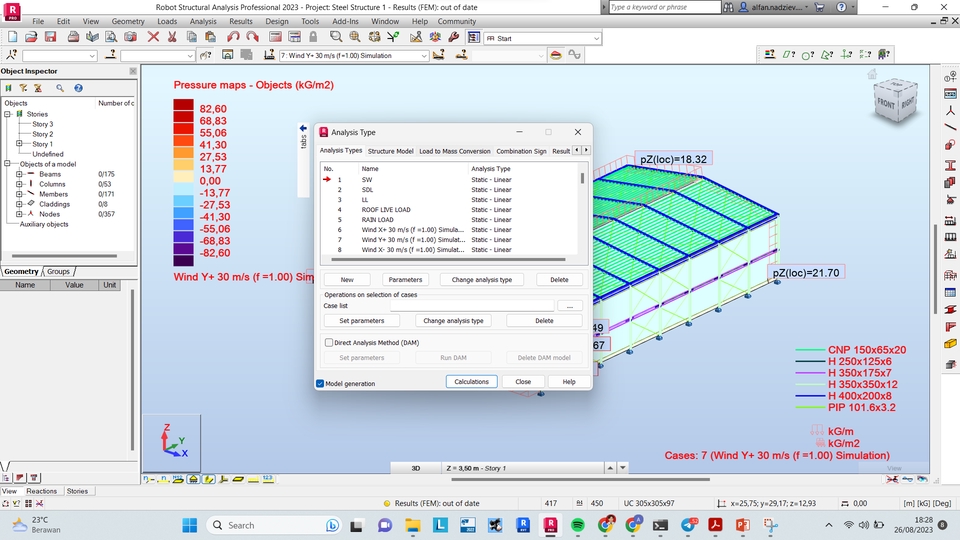Screen dimensions: 960x540
Task: Create a new project with toolbar icon
Action: 12,37
